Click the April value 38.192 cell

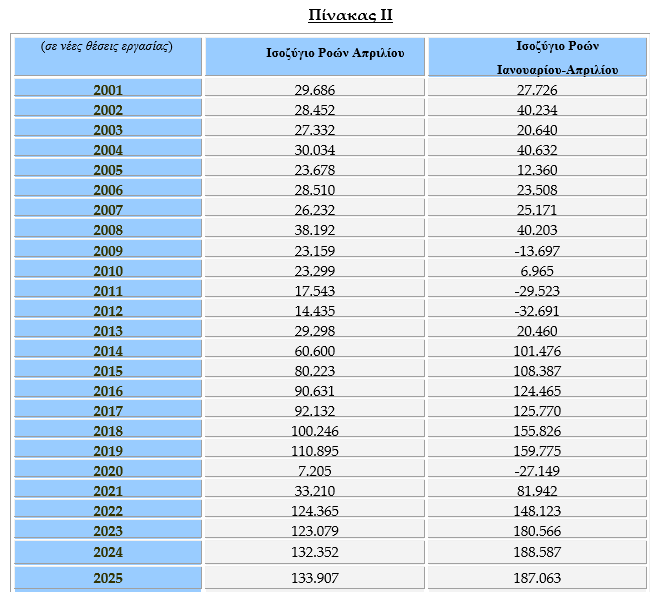[315, 230]
